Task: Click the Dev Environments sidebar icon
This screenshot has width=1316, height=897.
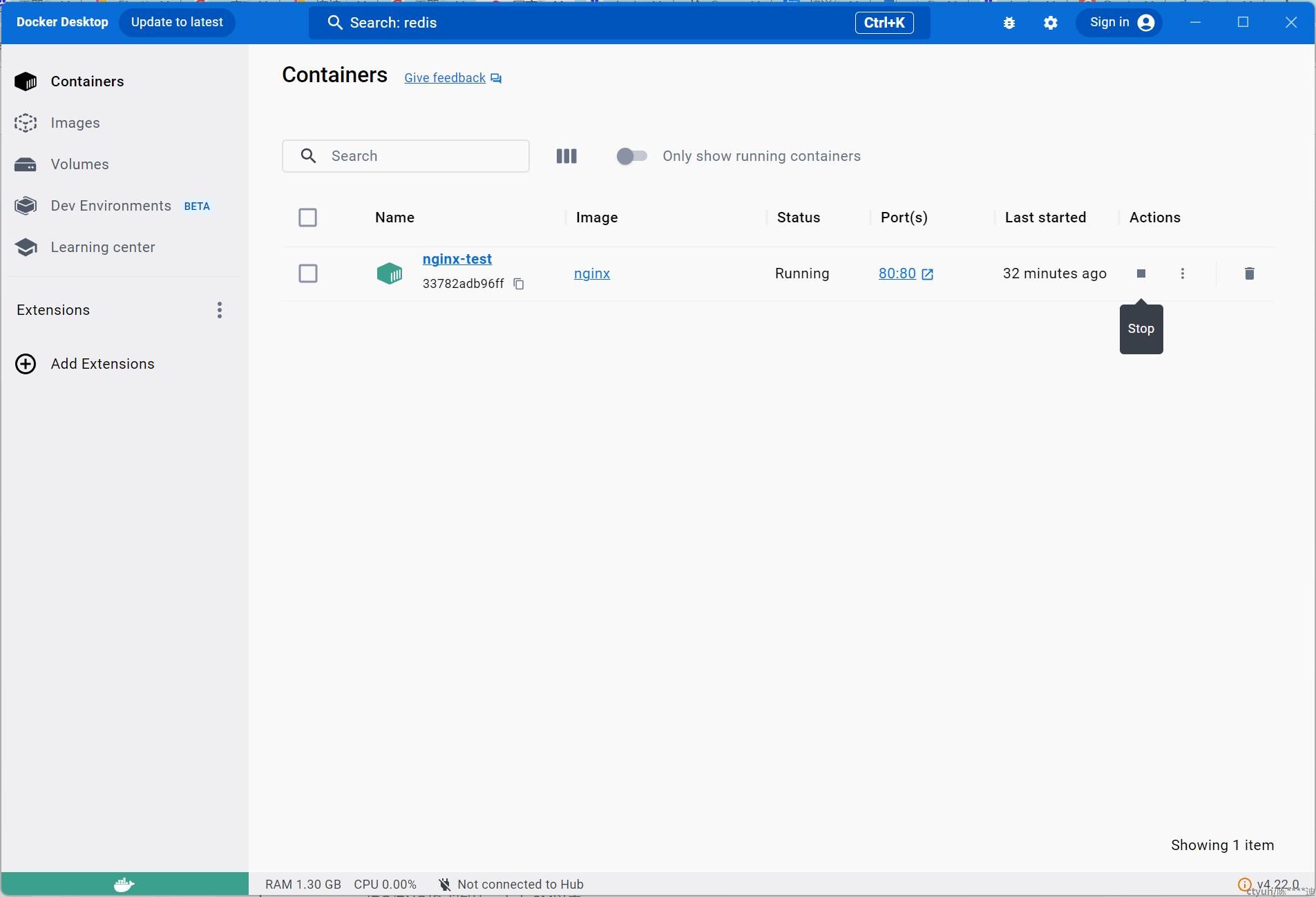Action: [x=26, y=206]
